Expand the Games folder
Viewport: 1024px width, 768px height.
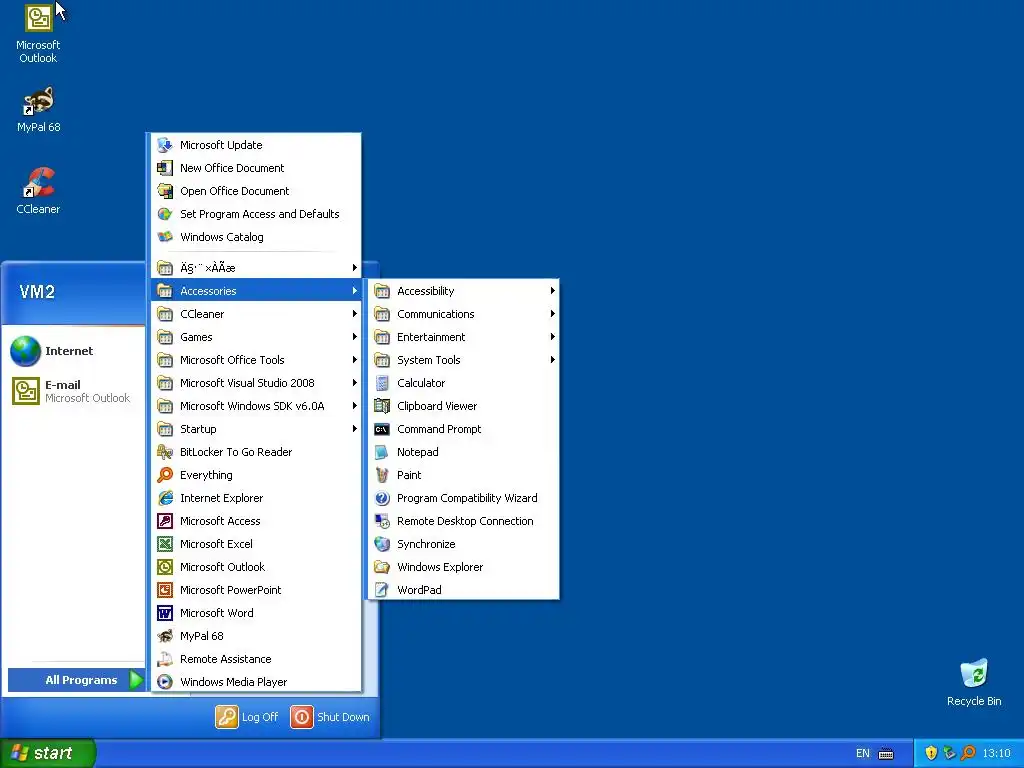pos(256,337)
